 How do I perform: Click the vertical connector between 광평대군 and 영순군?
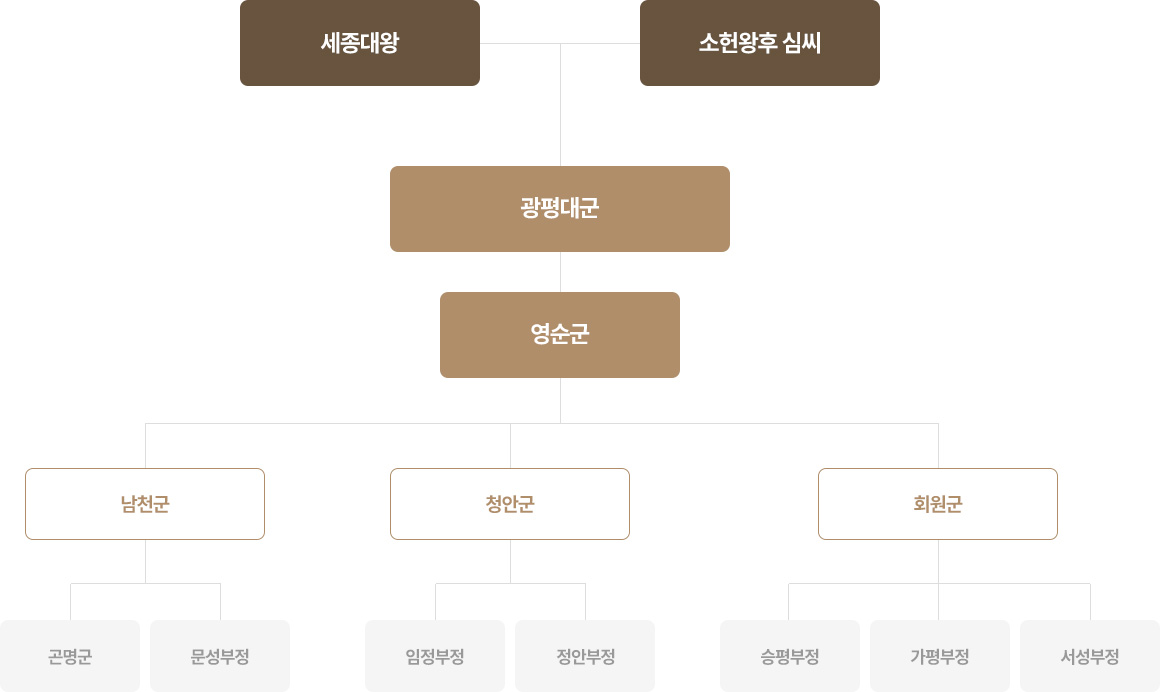click(560, 272)
